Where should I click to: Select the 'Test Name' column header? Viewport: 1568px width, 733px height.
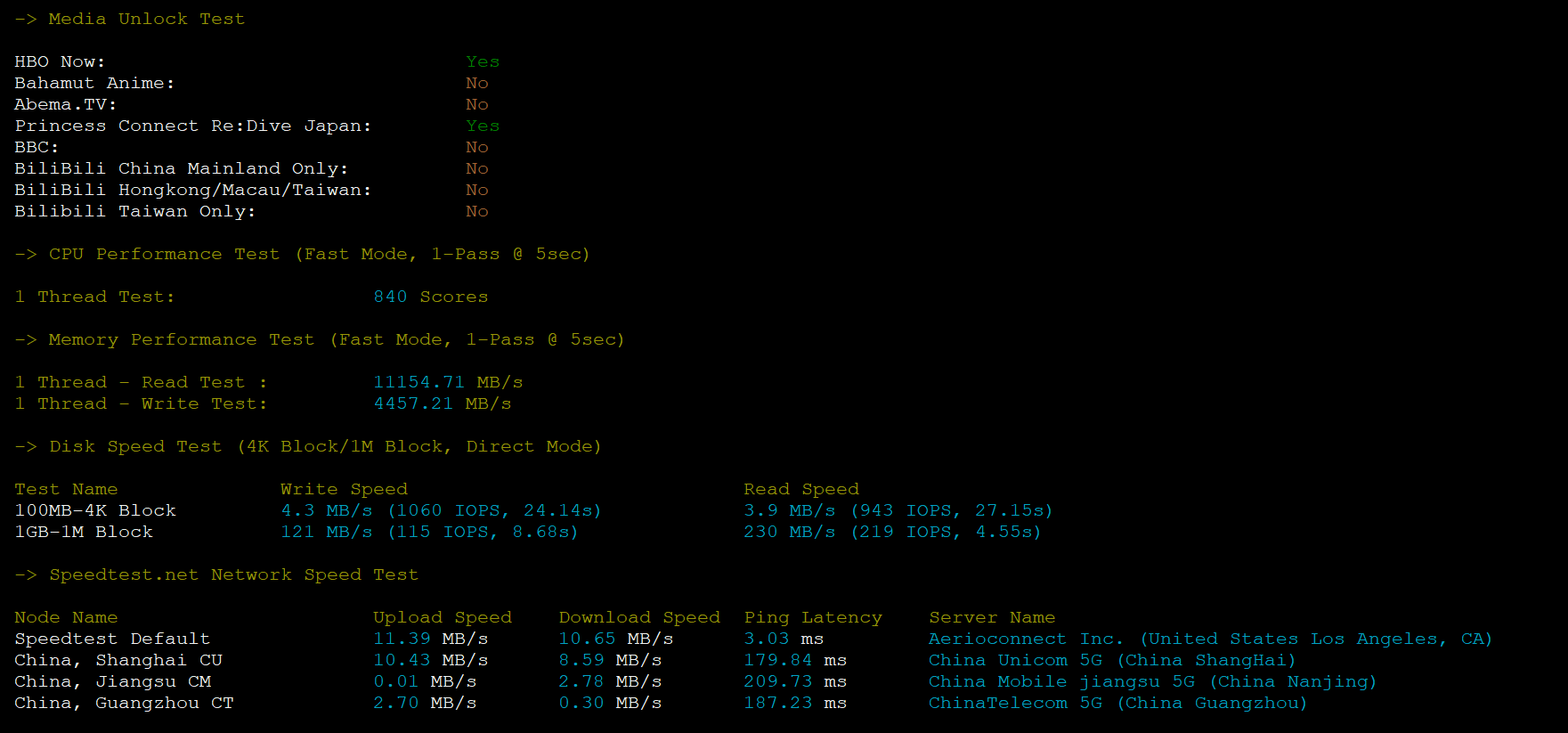point(66,489)
